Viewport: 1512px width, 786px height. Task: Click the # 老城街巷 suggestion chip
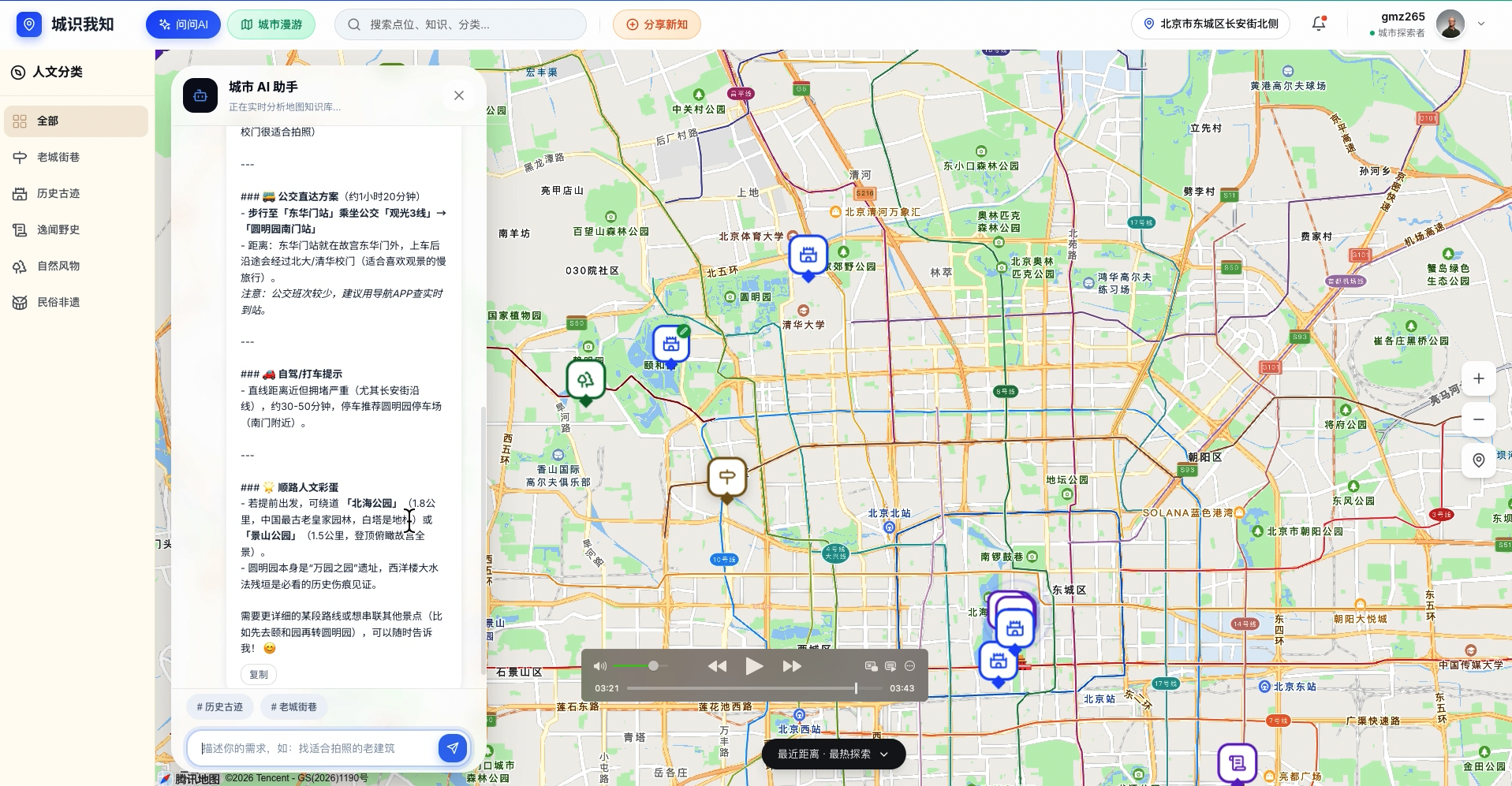(x=294, y=707)
